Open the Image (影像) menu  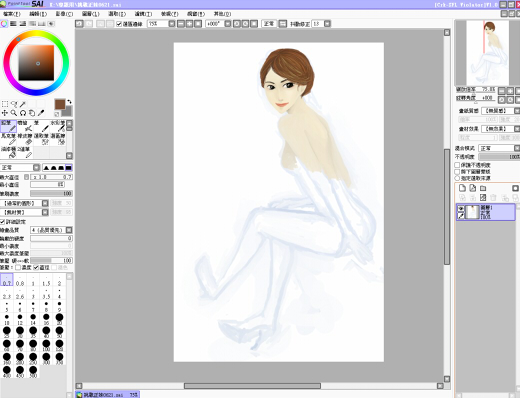point(64,14)
